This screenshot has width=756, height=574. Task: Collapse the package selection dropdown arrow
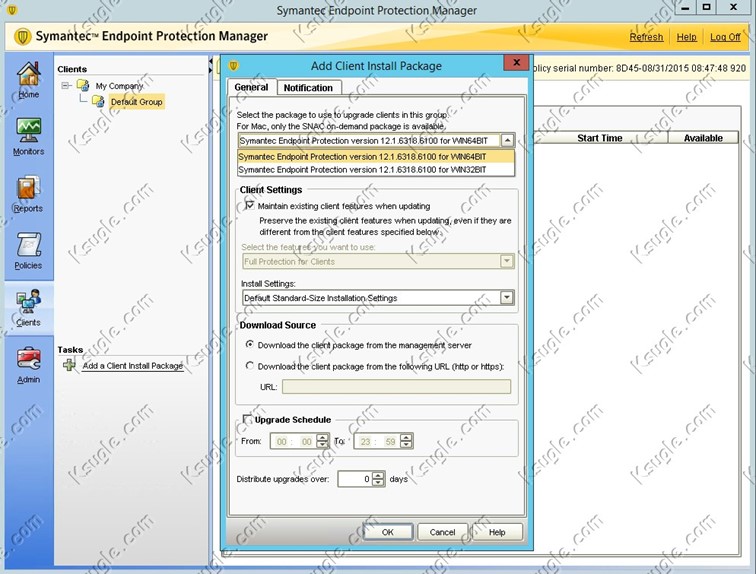pos(507,140)
